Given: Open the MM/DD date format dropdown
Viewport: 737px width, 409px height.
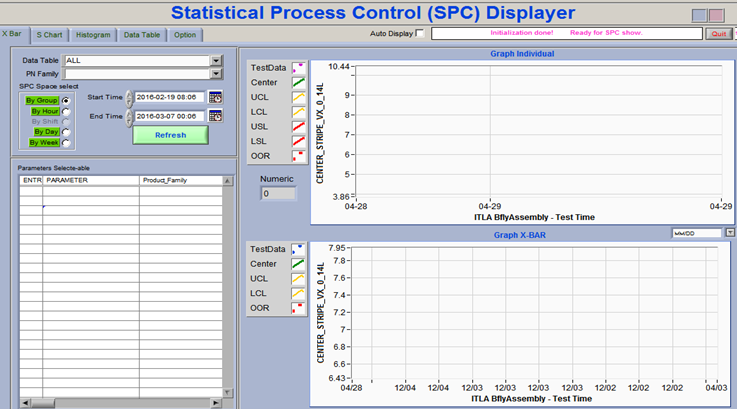Looking at the screenshot, I should 729,233.
